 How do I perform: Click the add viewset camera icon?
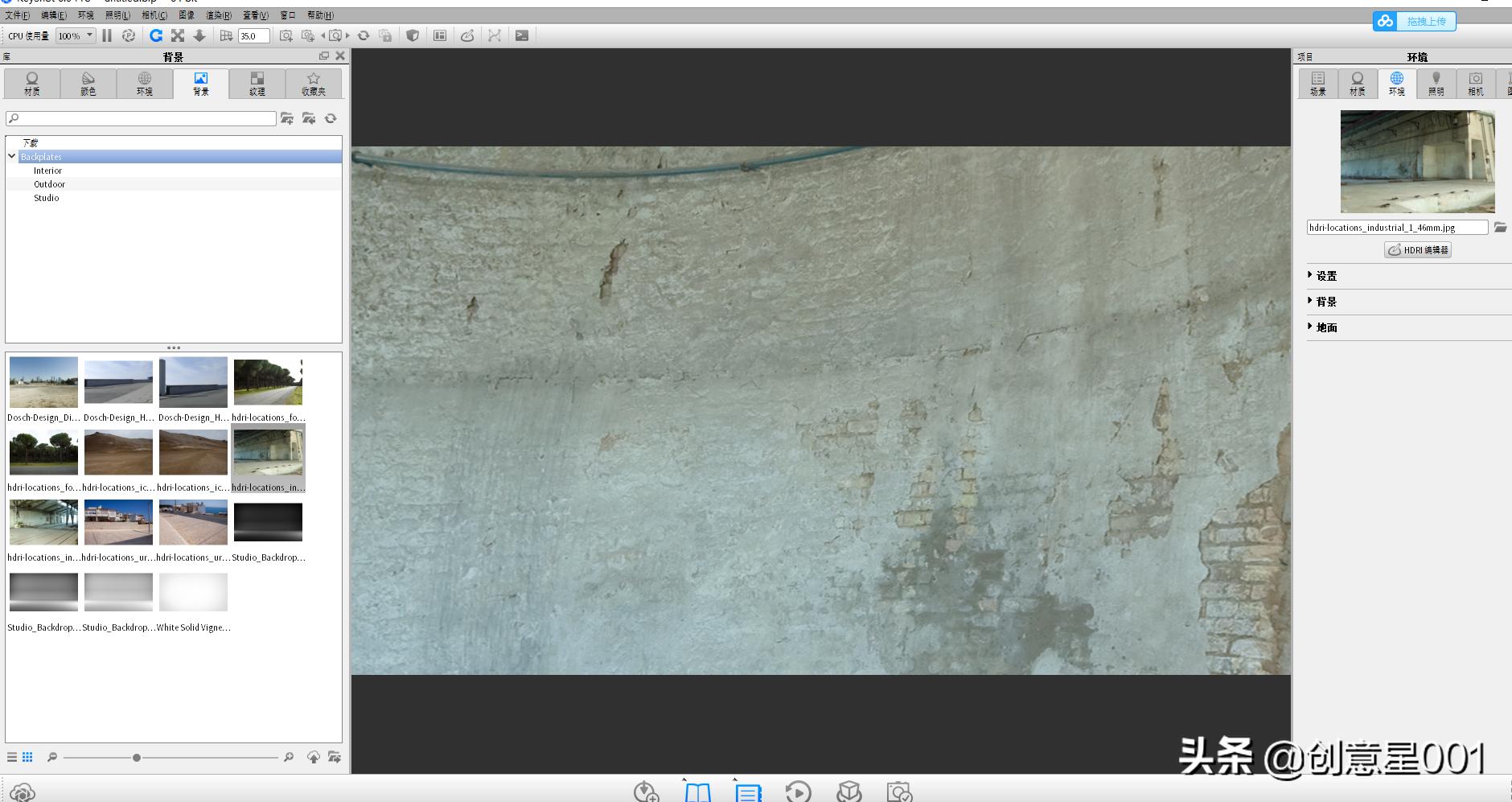pos(307,35)
